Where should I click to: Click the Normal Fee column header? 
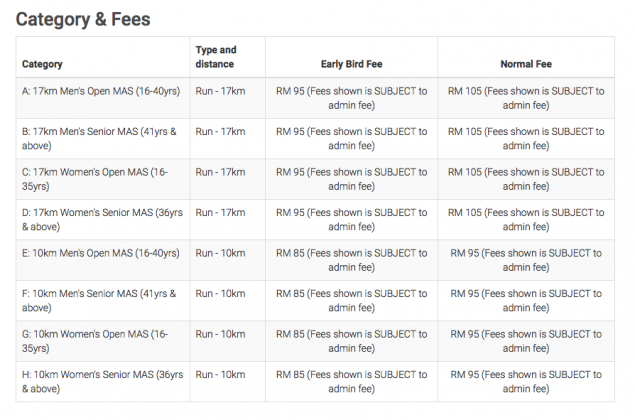pos(526,64)
